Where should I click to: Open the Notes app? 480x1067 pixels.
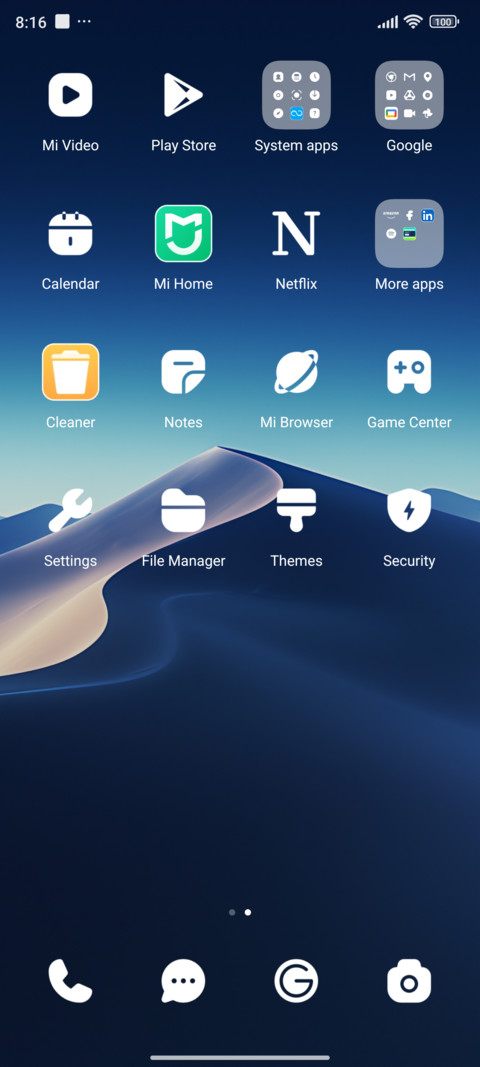pyautogui.click(x=183, y=372)
